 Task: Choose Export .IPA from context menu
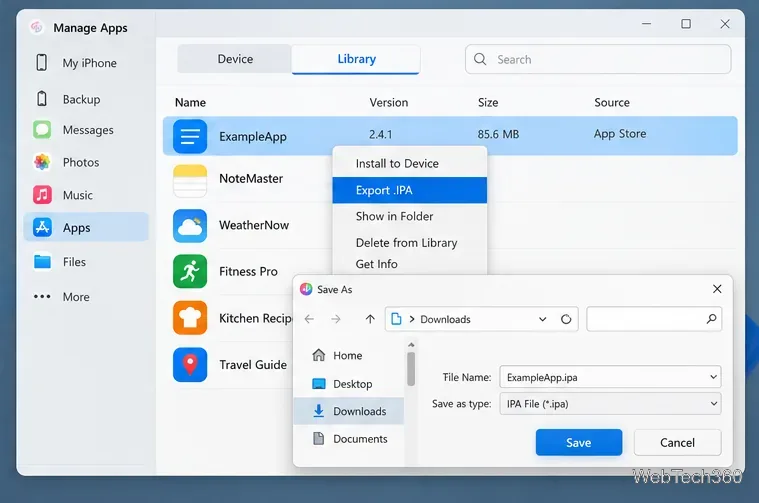pyautogui.click(x=410, y=190)
